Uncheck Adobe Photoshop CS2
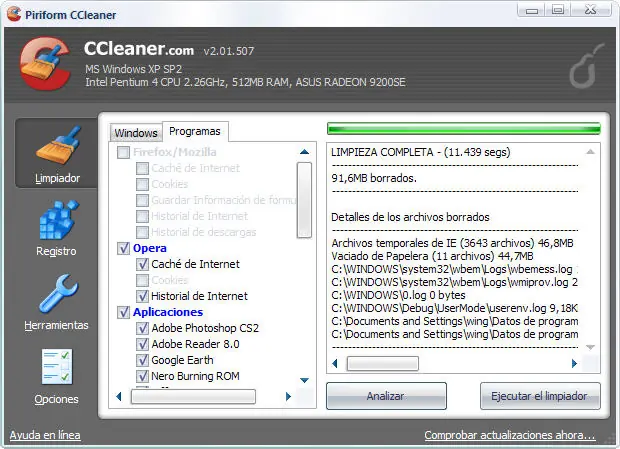The image size is (620, 449). click(x=142, y=328)
